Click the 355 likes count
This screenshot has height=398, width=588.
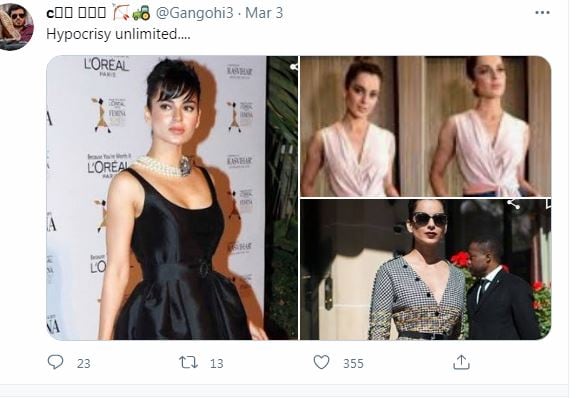pos(353,363)
